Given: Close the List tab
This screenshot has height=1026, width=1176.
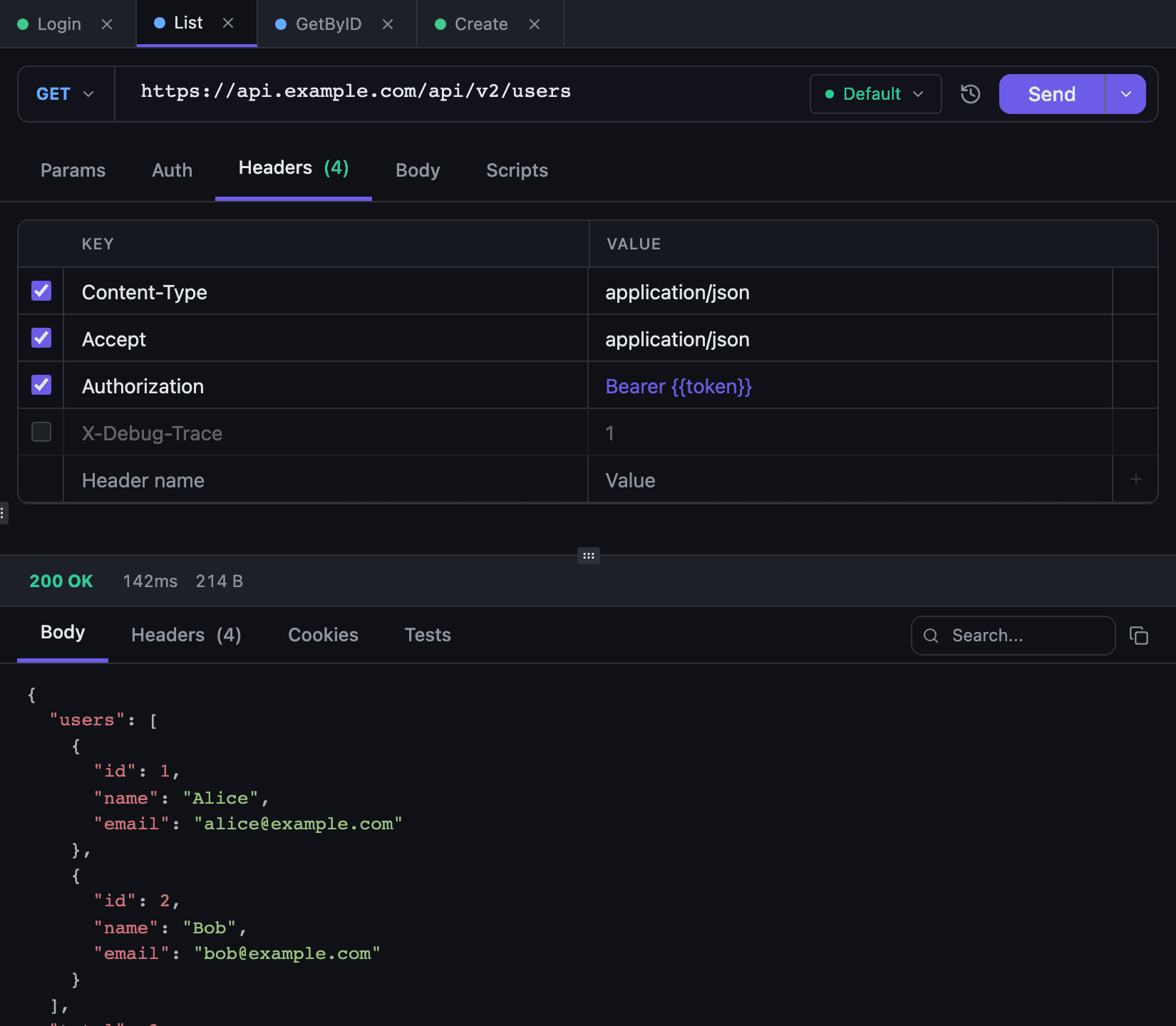Looking at the screenshot, I should pos(228,23).
